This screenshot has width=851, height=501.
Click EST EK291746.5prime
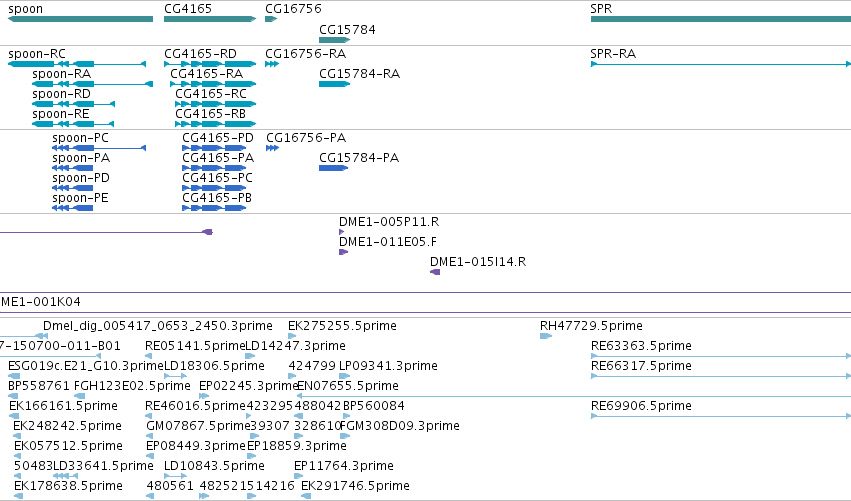coord(355,486)
